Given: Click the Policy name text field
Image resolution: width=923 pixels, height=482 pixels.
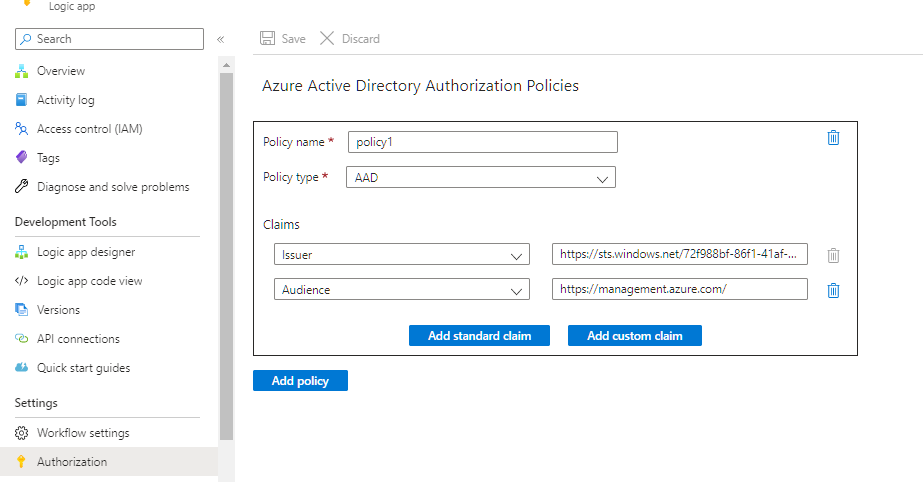Looking at the screenshot, I should [482, 142].
